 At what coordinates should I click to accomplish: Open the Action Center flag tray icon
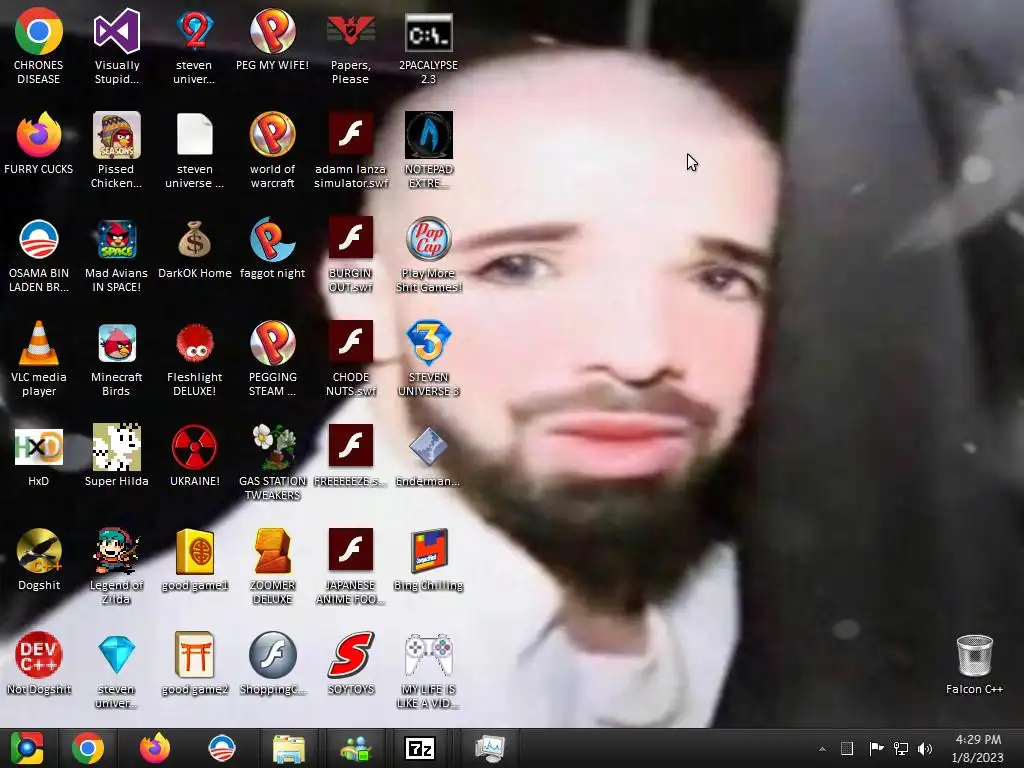point(876,748)
